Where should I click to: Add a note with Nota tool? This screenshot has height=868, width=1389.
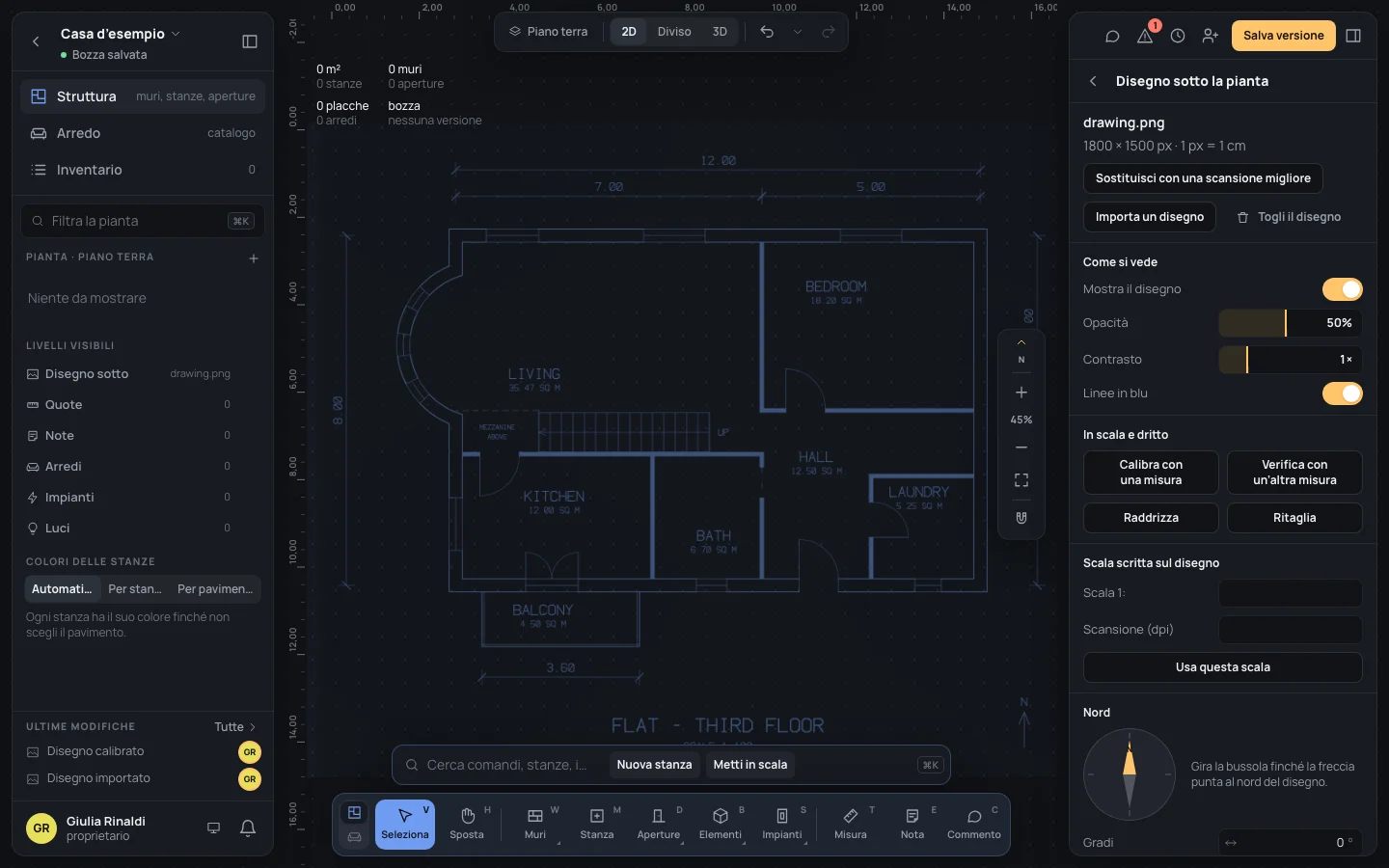point(912,825)
